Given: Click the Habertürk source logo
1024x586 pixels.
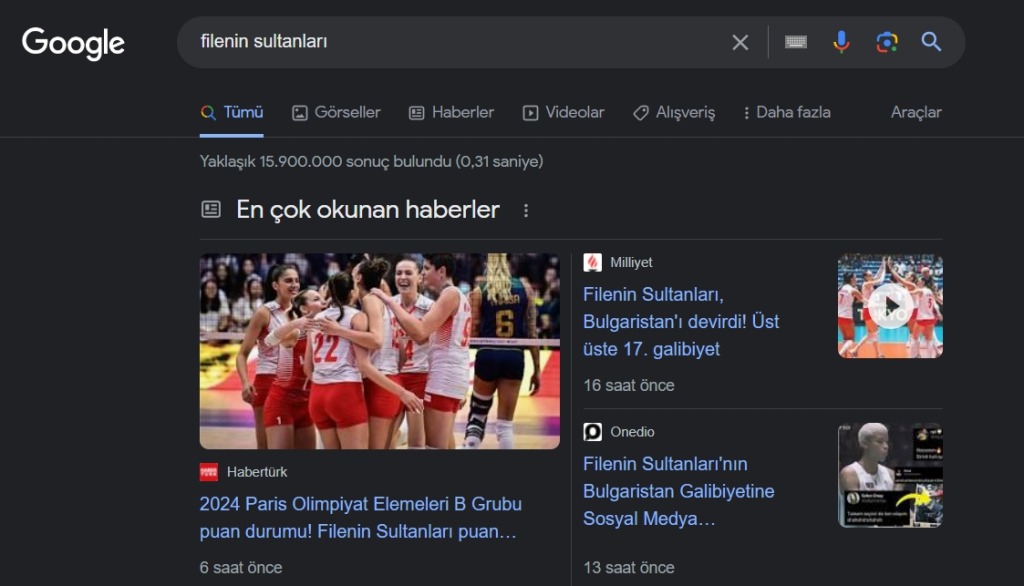Looking at the screenshot, I should 209,472.
